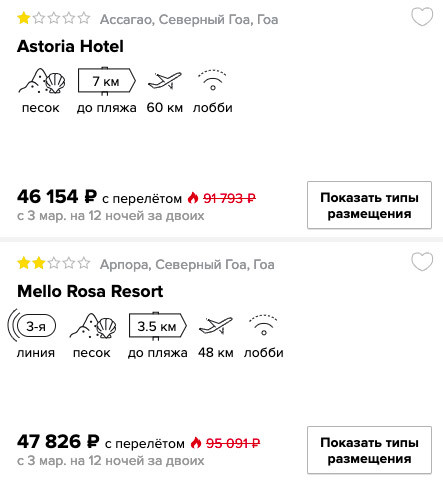Screen dimensions: 443x481
Task: Click the 3-я линия beach line icon
Action: pos(32,326)
